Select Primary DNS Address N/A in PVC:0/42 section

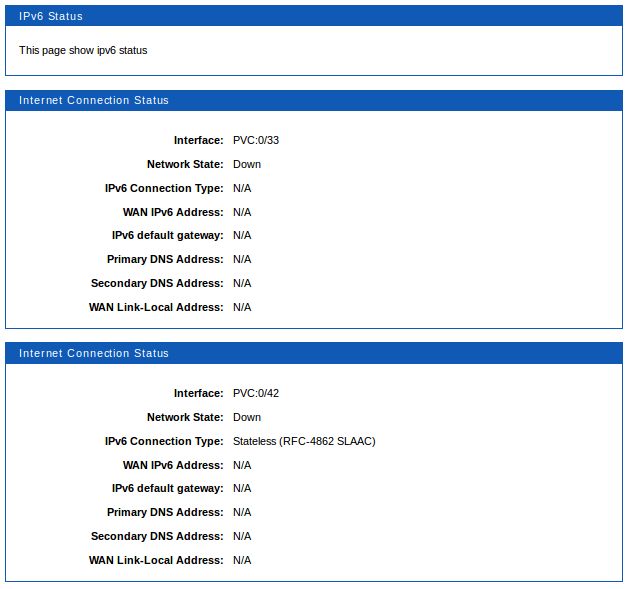(242, 513)
